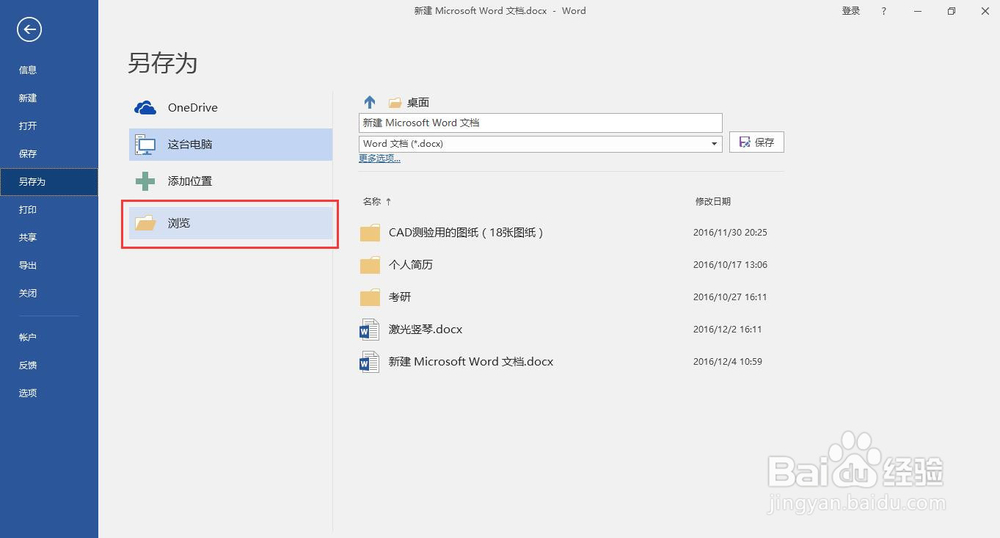The width and height of the screenshot is (1000, 538).
Task: Click the 登录 sign-in link
Action: pos(851,11)
